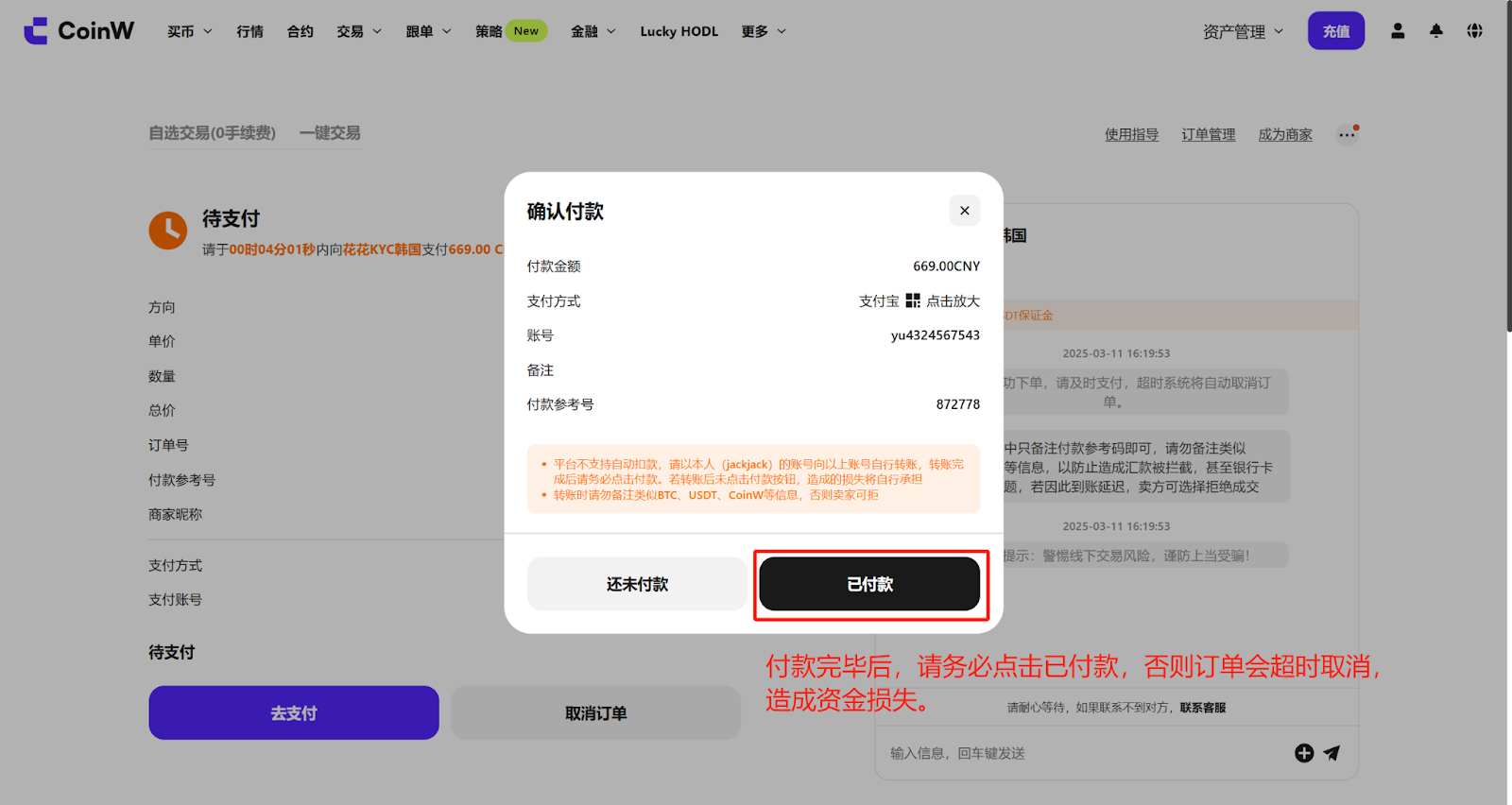
Task: Click the 还未付款 button
Action: pyautogui.click(x=637, y=584)
